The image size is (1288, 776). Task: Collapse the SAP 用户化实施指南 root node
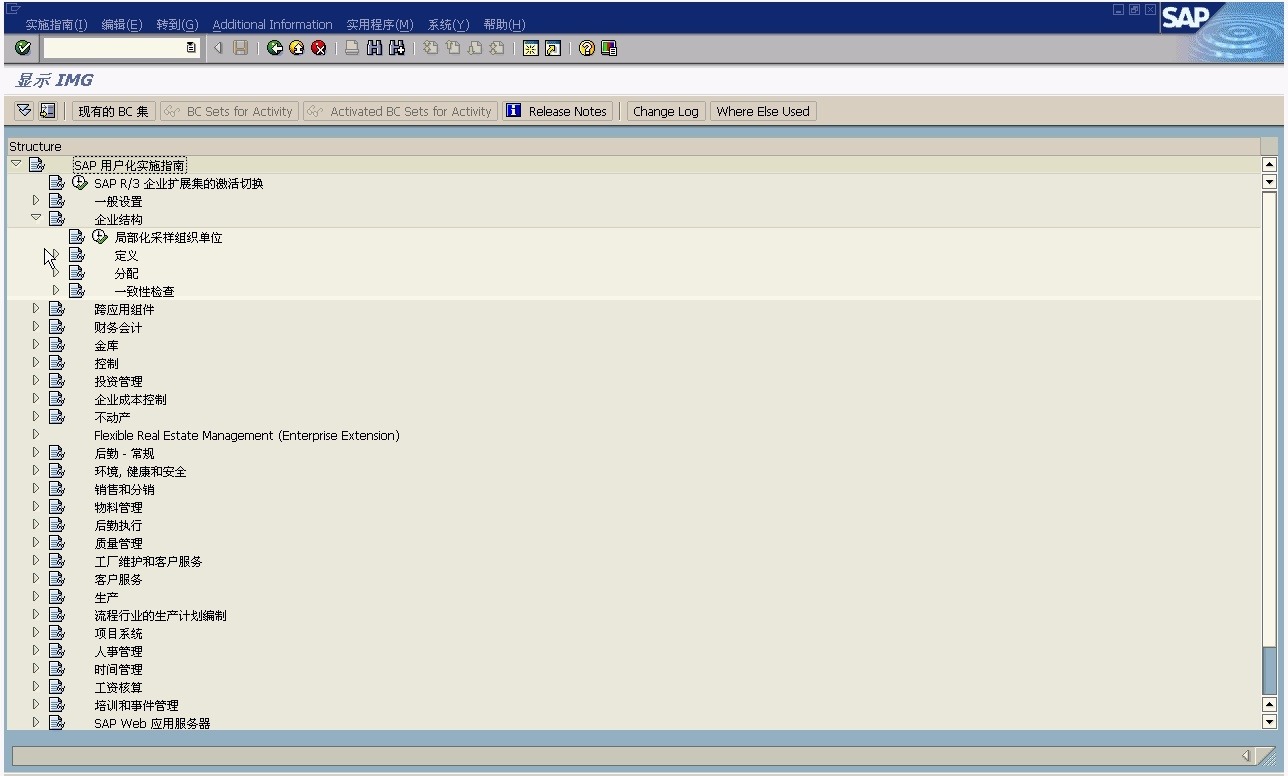pos(16,164)
